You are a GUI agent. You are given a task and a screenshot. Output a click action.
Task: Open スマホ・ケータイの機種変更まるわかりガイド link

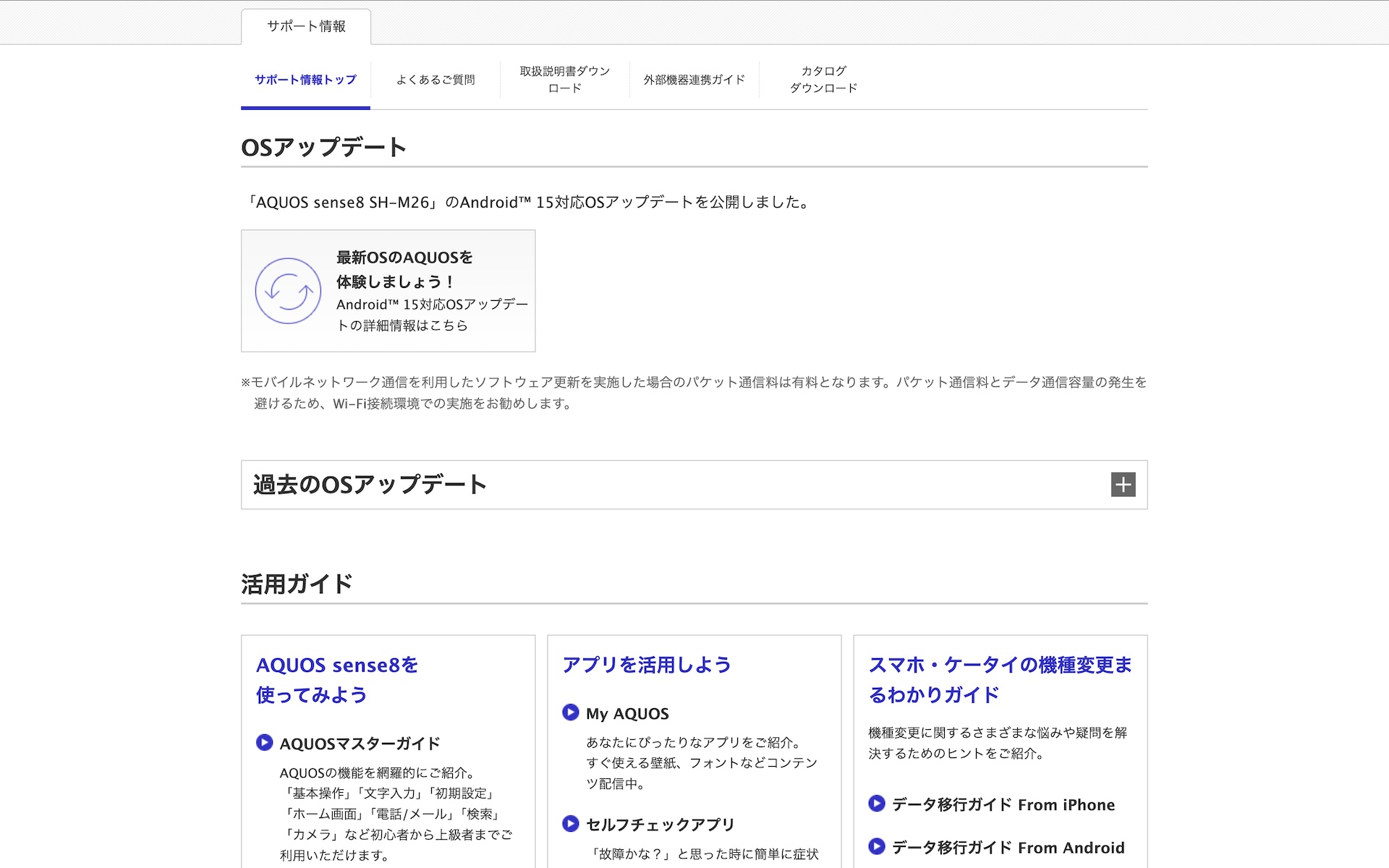[x=1000, y=680]
